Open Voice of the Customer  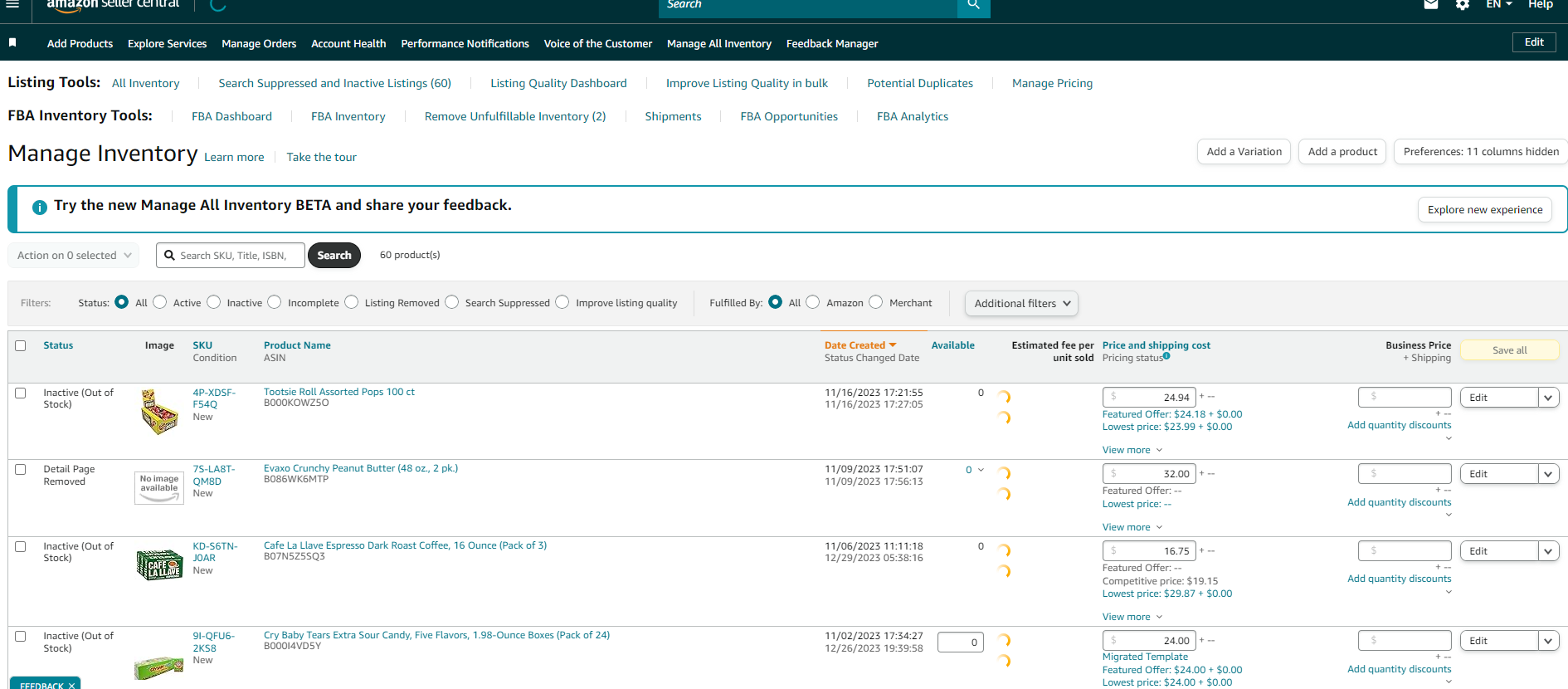598,43
